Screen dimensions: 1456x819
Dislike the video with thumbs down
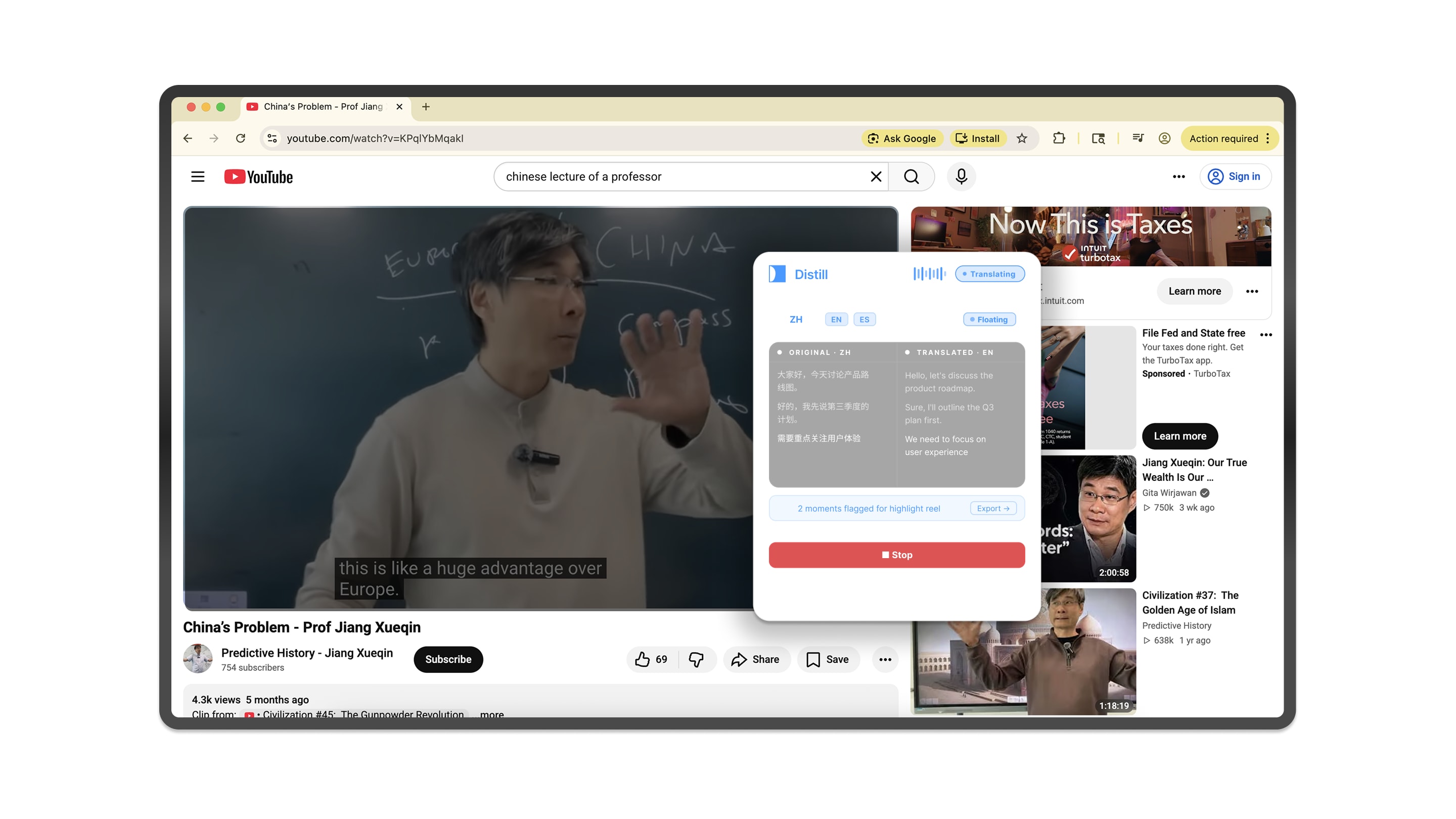coord(696,660)
